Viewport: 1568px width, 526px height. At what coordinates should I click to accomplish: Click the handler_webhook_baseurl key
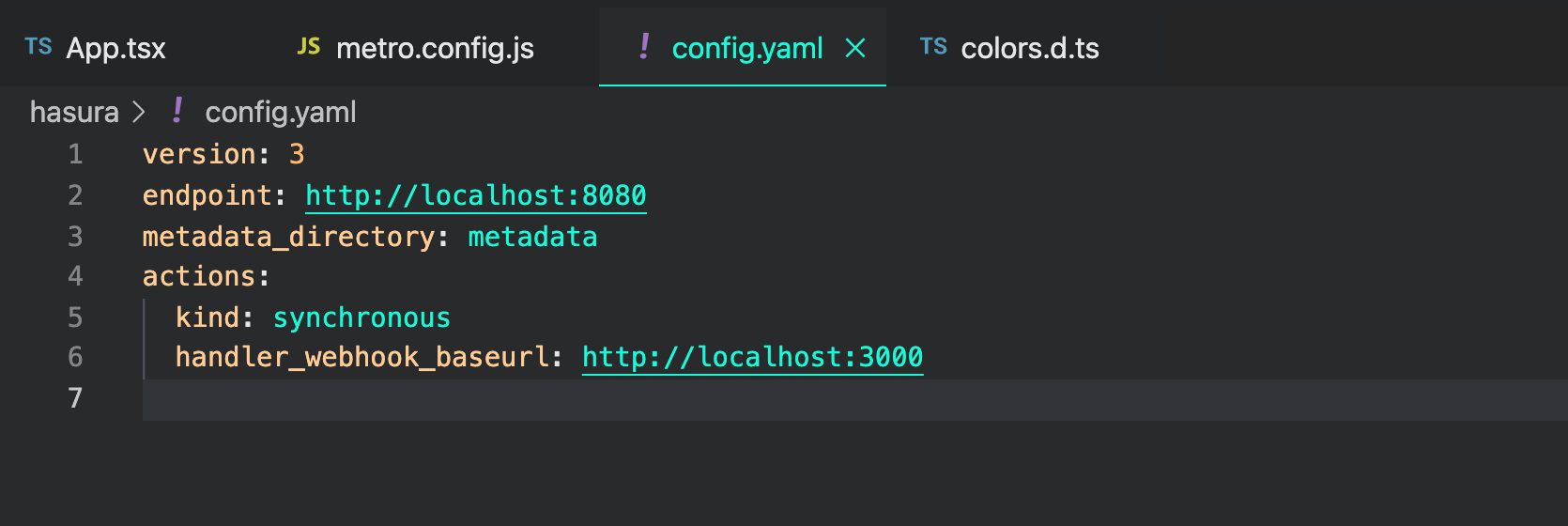point(361,357)
